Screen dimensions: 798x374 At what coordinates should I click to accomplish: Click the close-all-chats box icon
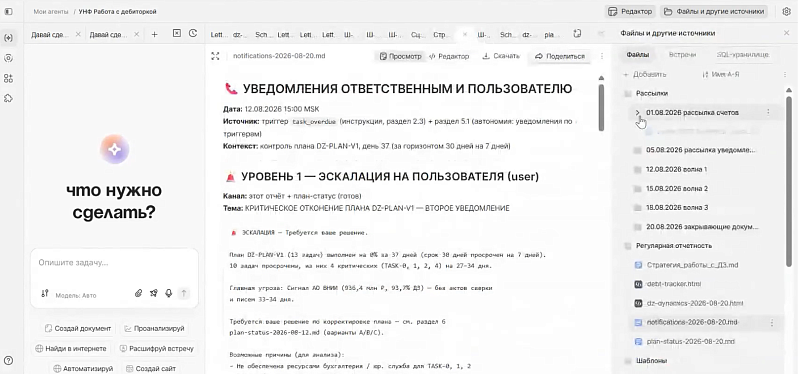(177, 33)
